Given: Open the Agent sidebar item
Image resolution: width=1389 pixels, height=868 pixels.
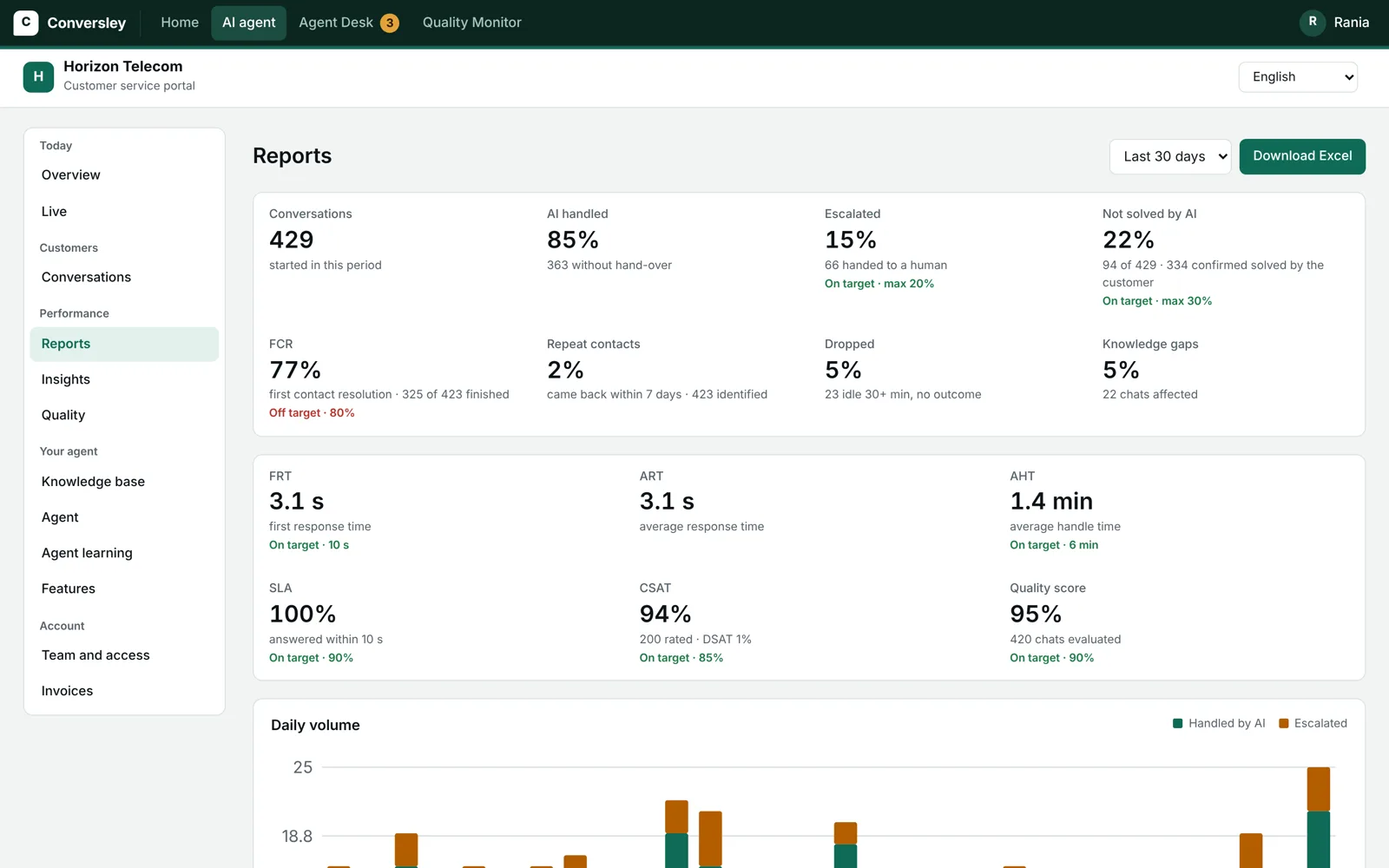Looking at the screenshot, I should click(124, 517).
